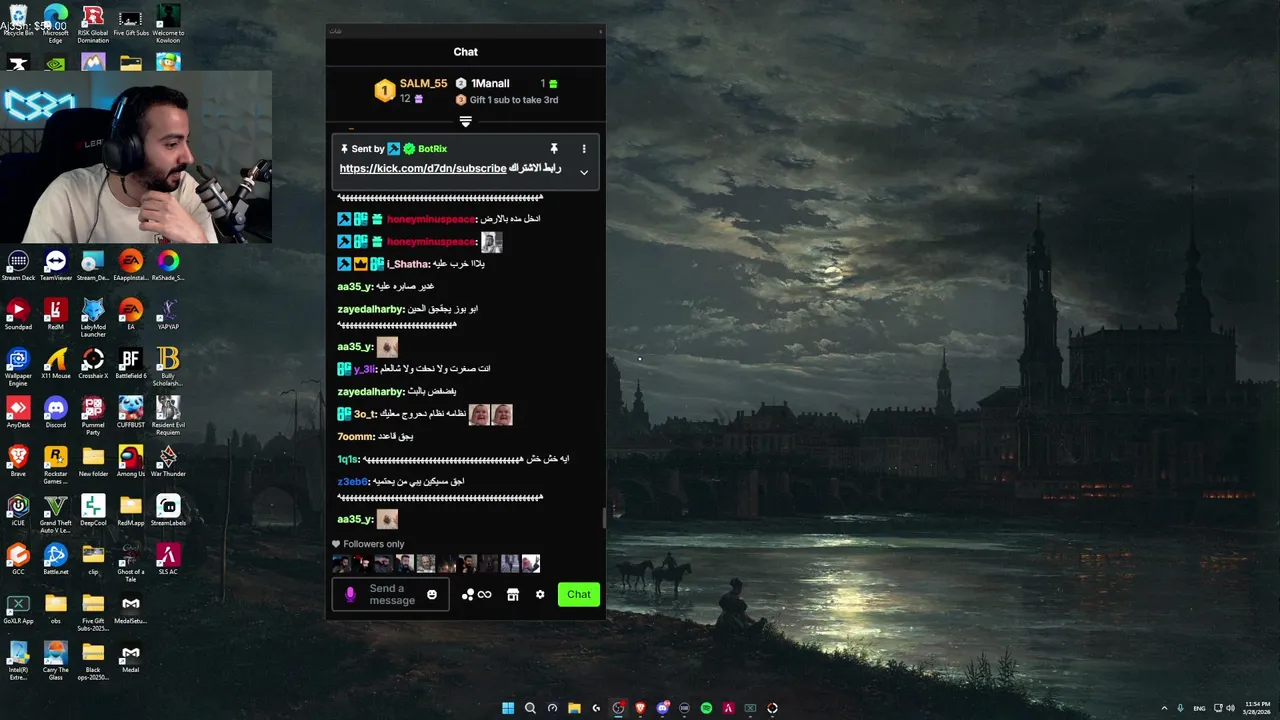The height and width of the screenshot is (720, 1280).
Task: Open Among Us desktop shortcut
Action: pyautogui.click(x=130, y=462)
